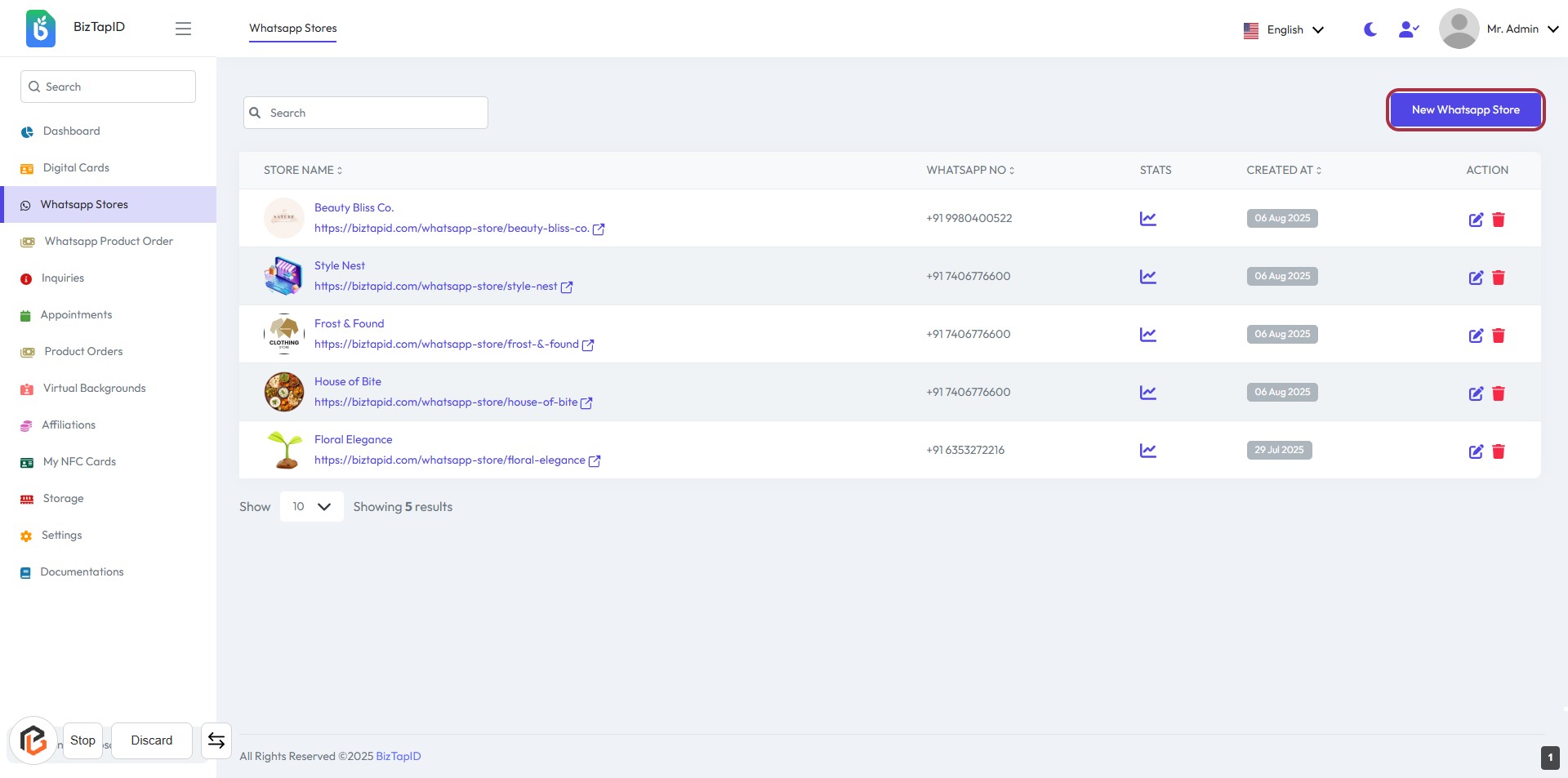View stats for Floral Elegance store
The image size is (1568, 778).
pos(1147,451)
